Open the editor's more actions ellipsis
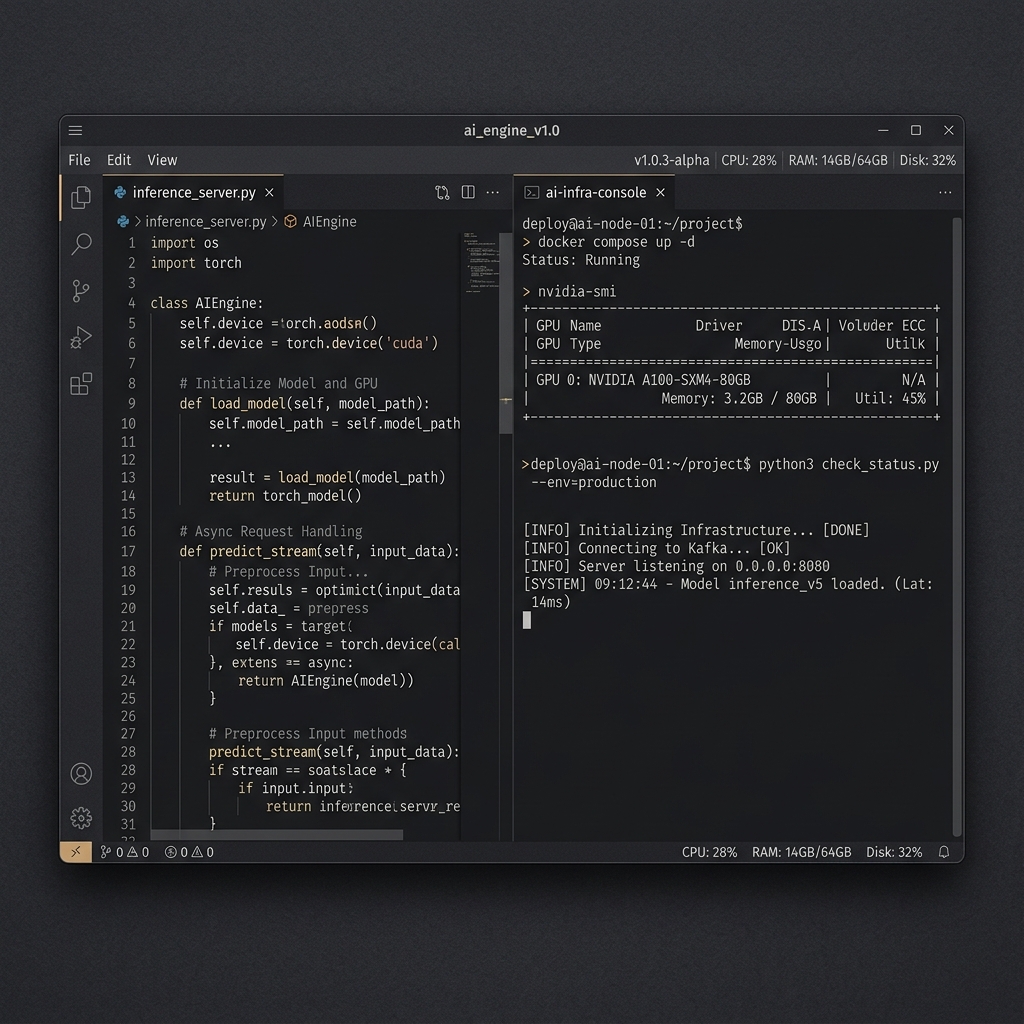The width and height of the screenshot is (1024, 1024). [x=492, y=193]
